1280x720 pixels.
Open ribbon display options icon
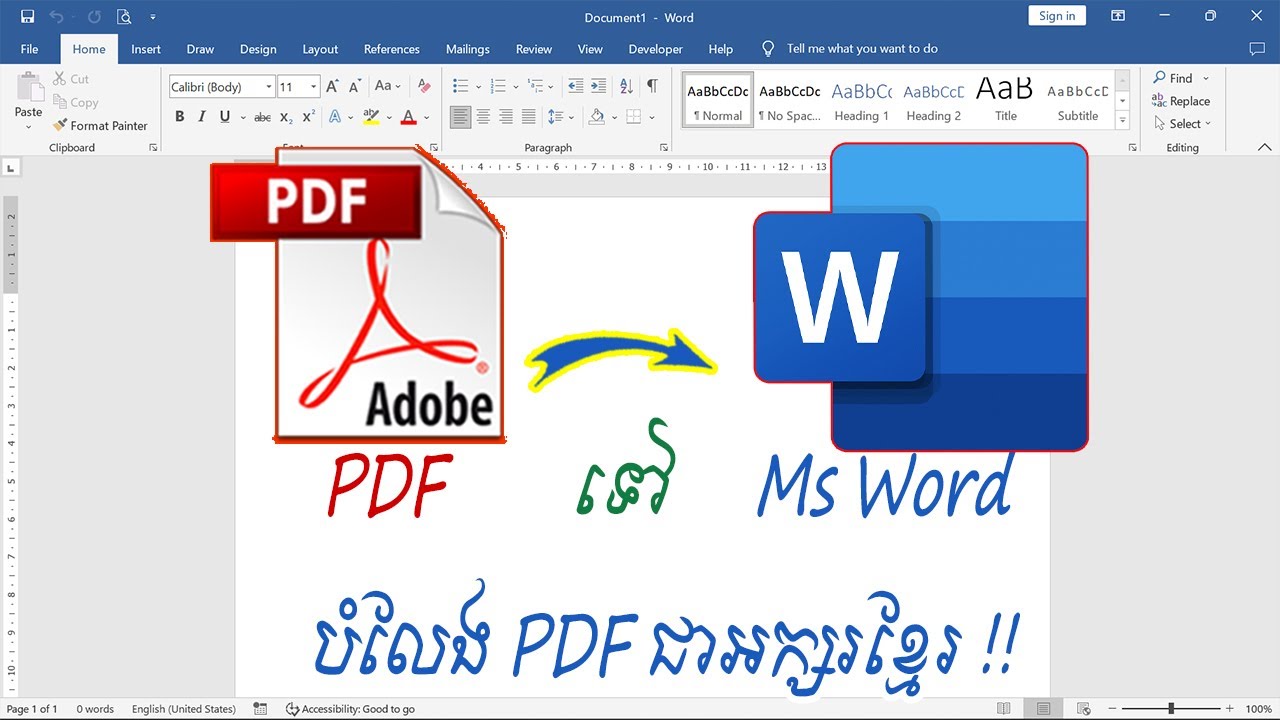pyautogui.click(x=1118, y=16)
